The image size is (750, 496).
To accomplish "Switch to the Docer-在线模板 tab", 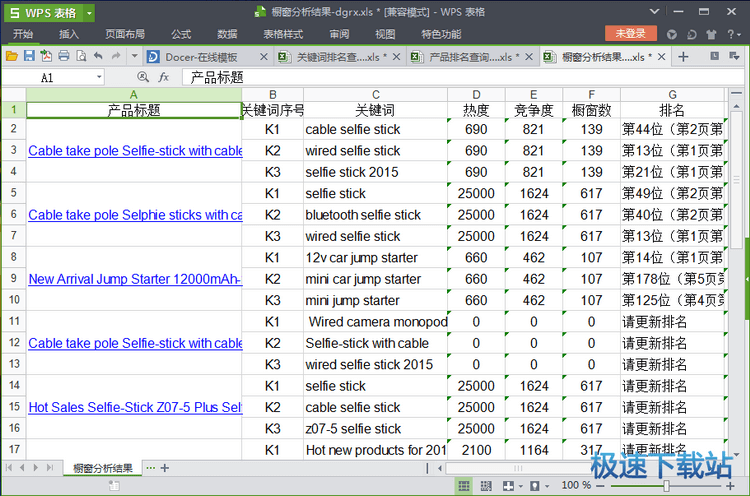I will coord(201,57).
